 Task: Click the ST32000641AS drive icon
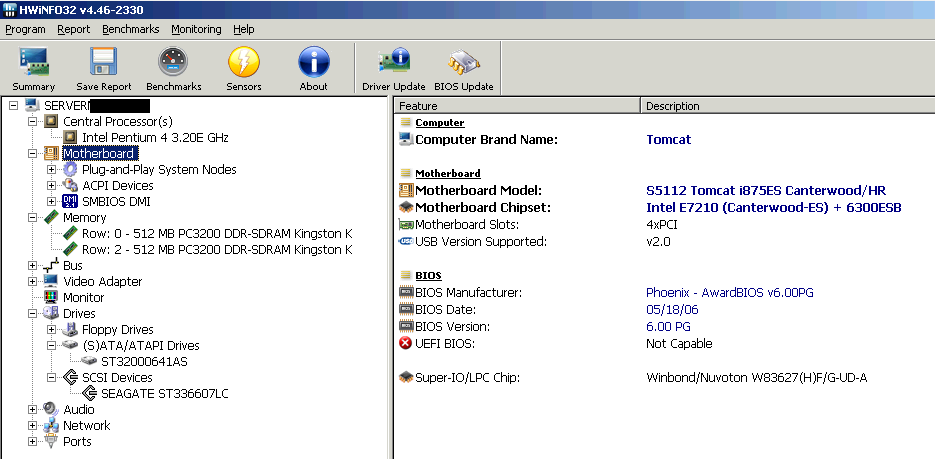(x=89, y=361)
